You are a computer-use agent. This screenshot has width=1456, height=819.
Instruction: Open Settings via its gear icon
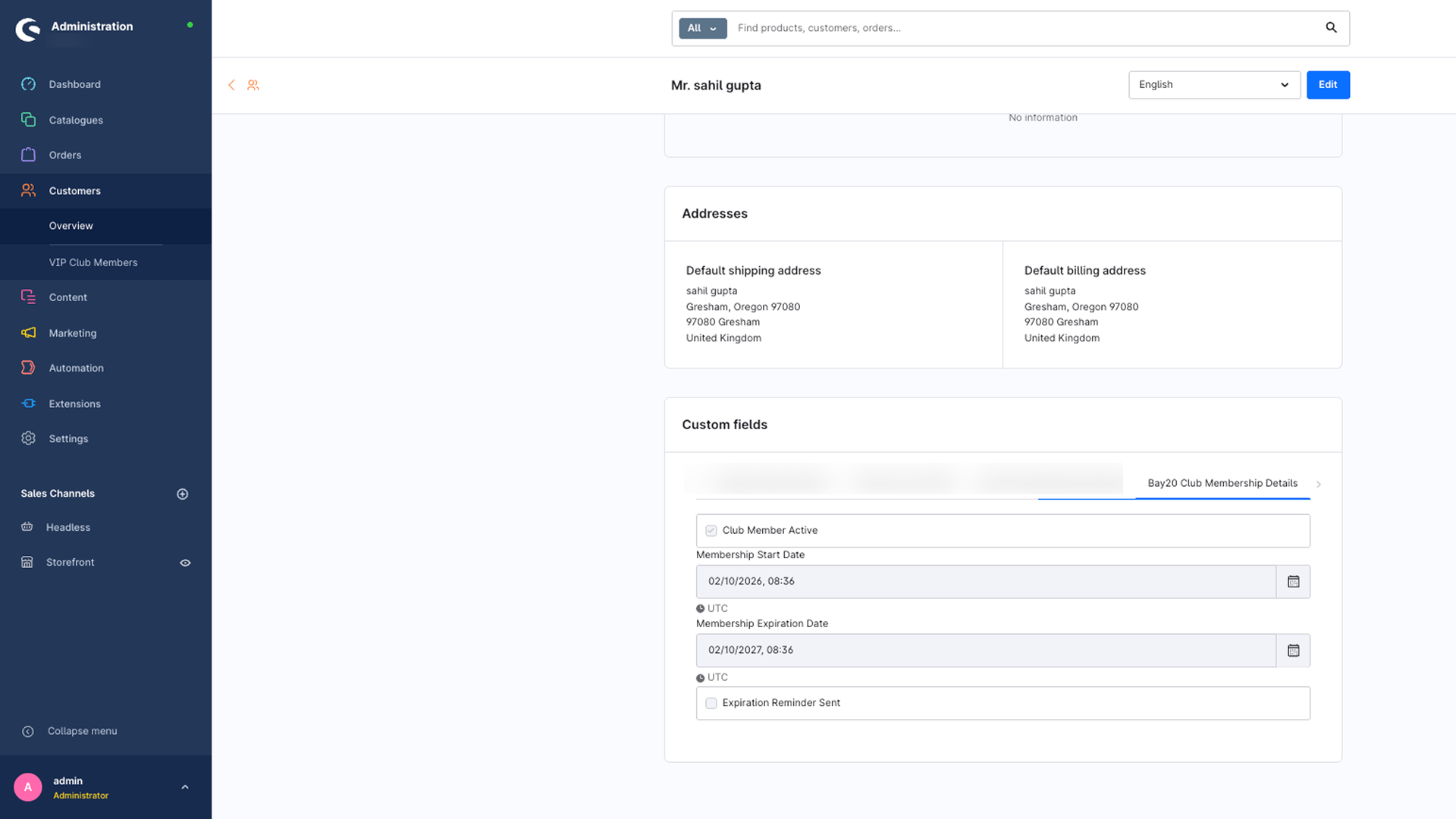tap(28, 438)
